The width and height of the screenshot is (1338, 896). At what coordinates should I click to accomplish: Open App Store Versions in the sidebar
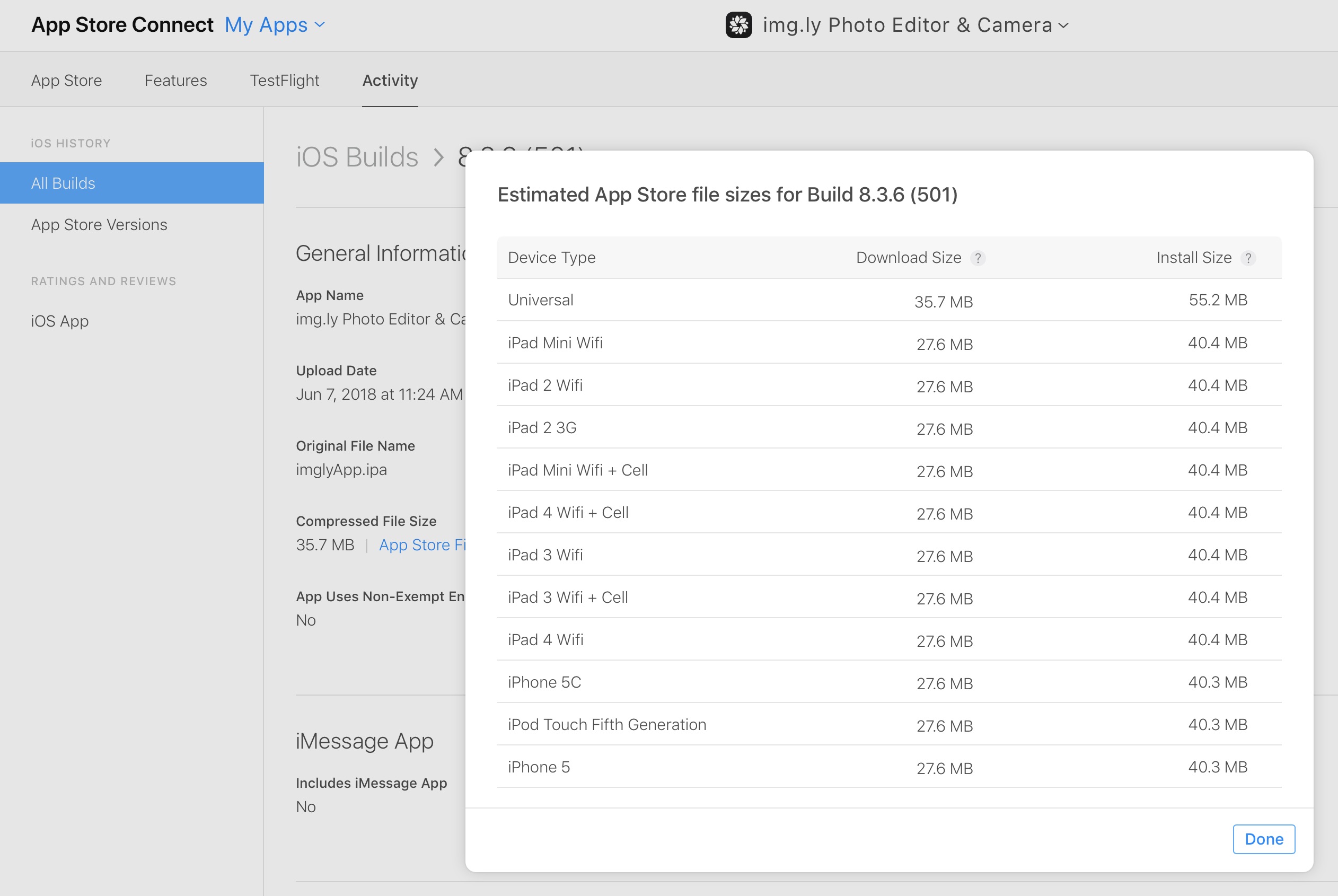100,225
